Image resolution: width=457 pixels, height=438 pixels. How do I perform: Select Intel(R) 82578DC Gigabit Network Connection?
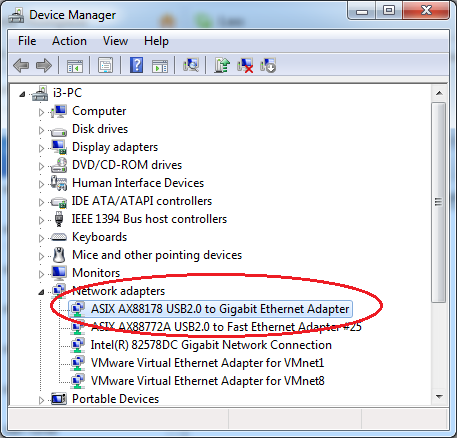click(x=211, y=345)
